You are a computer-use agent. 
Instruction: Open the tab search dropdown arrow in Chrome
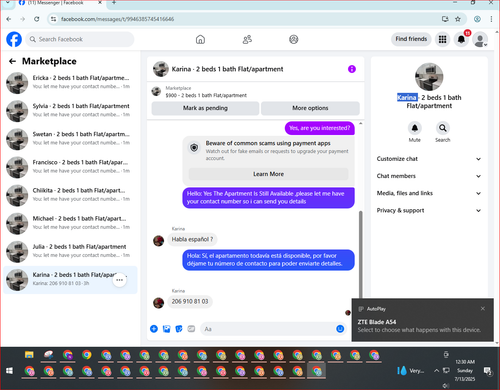pyautogui.click(x=8, y=3)
